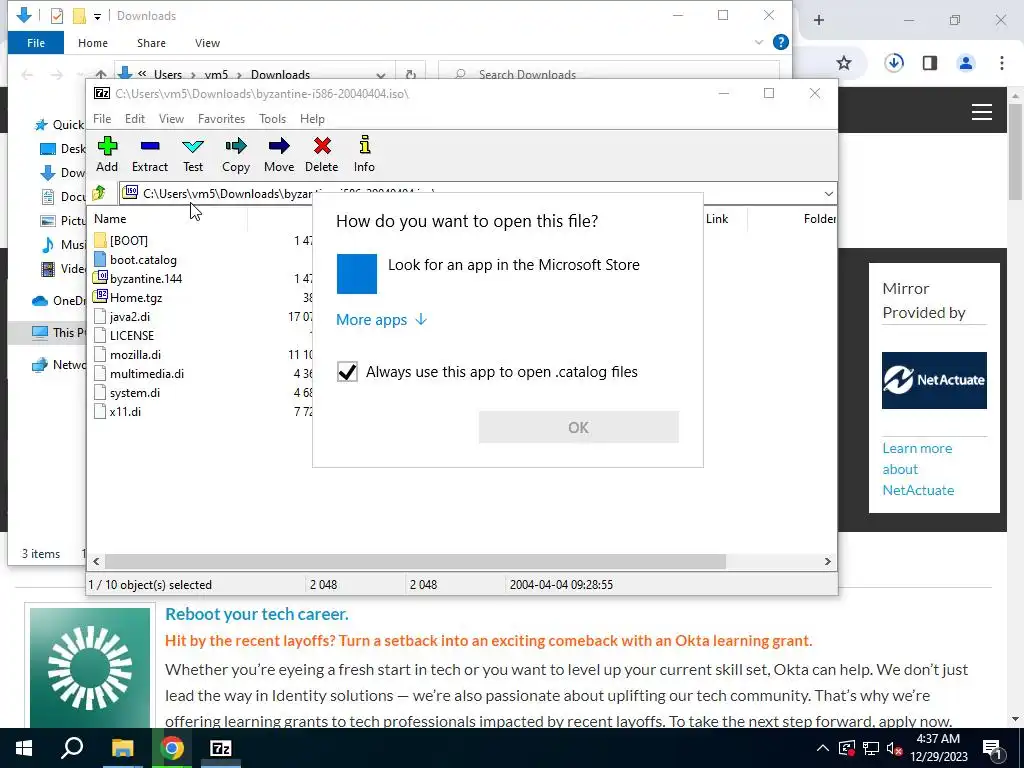Open the Explorer address bar history dropdown
The width and height of the screenshot is (1024, 768).
(381, 74)
